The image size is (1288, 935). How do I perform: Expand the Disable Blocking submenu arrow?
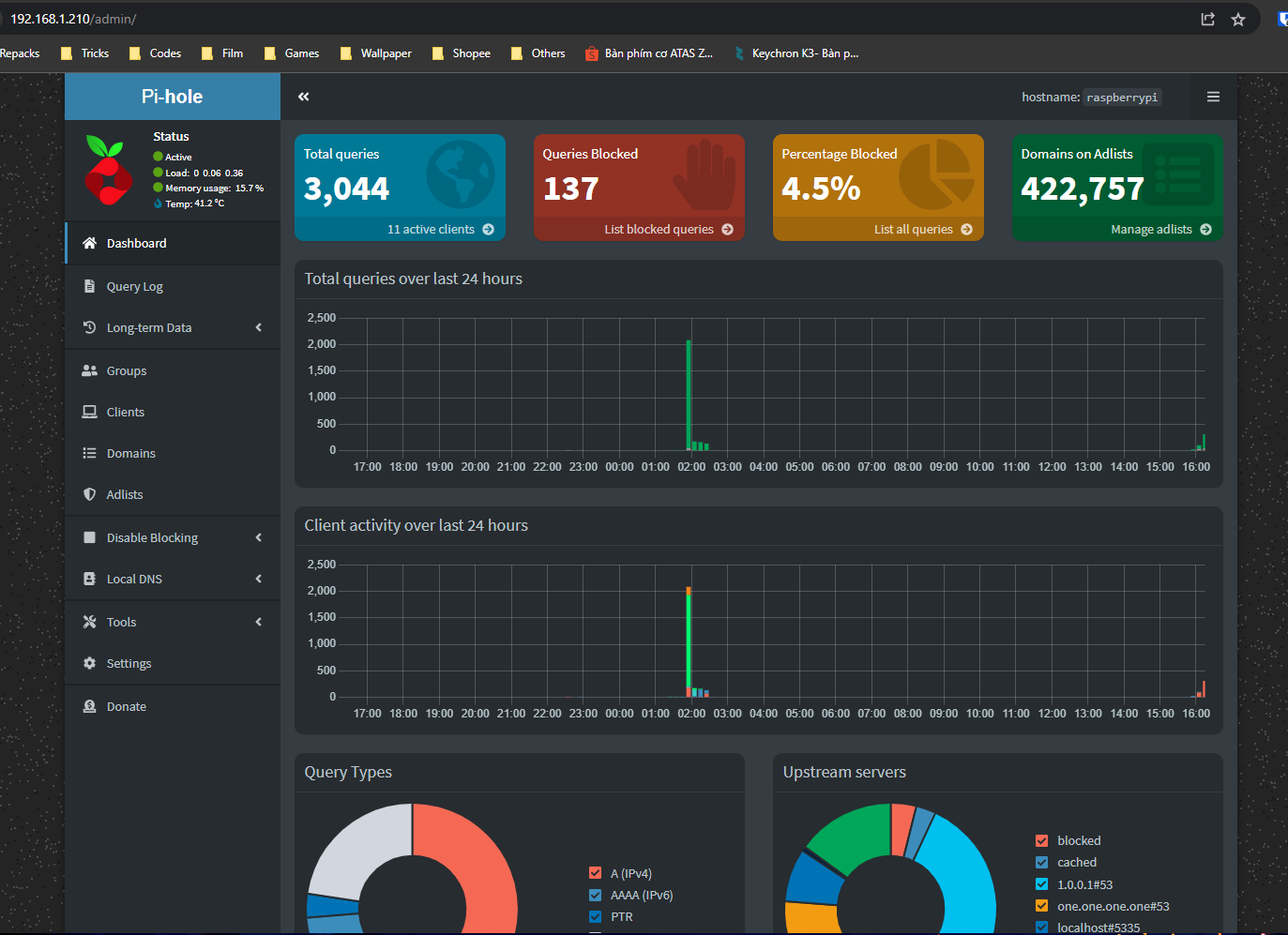point(258,537)
